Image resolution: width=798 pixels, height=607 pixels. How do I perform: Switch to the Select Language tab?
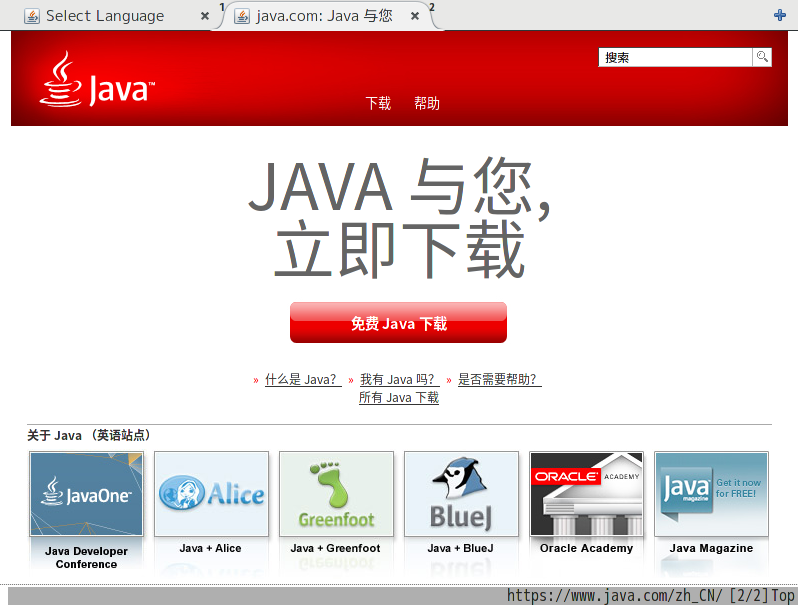pos(105,16)
